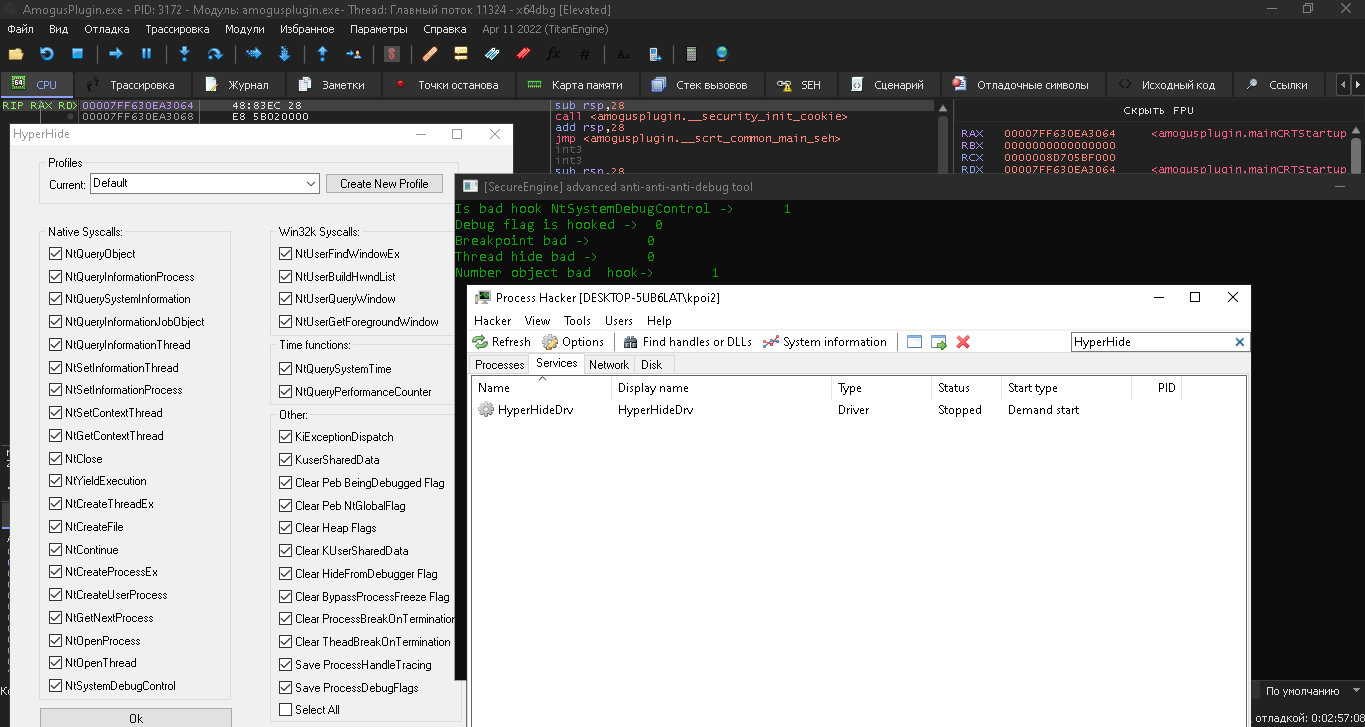Click the Functions fx icon

pyautogui.click(x=553, y=54)
